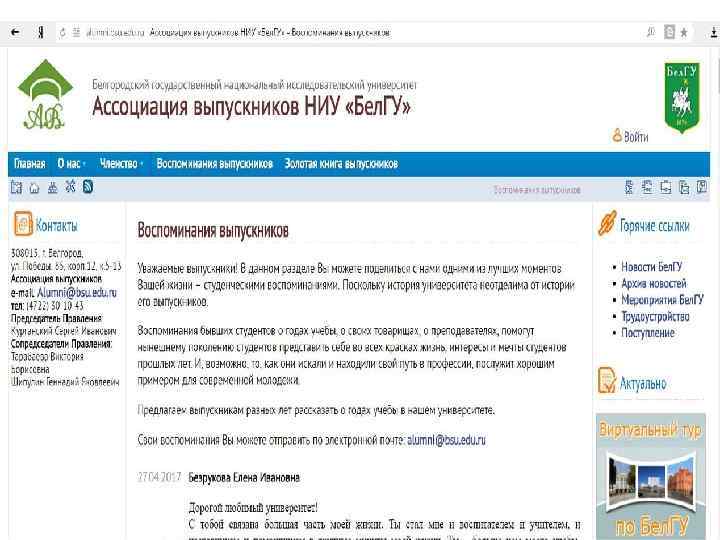The width and height of the screenshot is (720, 540).
Task: Open the Трудоустройство link
Action: [x=655, y=316]
